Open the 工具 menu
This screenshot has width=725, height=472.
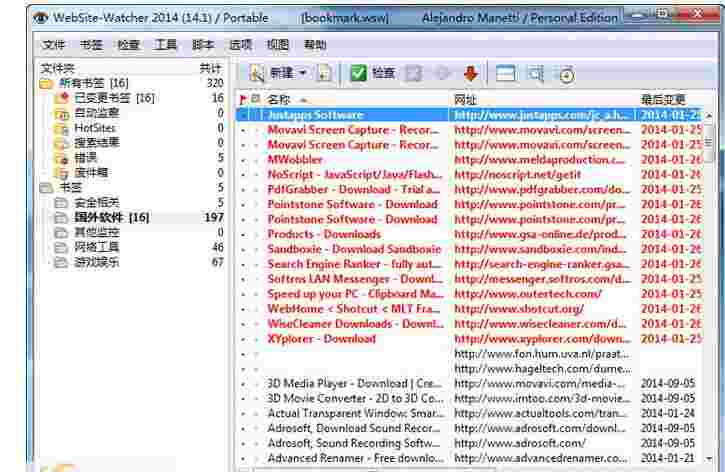click(x=166, y=45)
